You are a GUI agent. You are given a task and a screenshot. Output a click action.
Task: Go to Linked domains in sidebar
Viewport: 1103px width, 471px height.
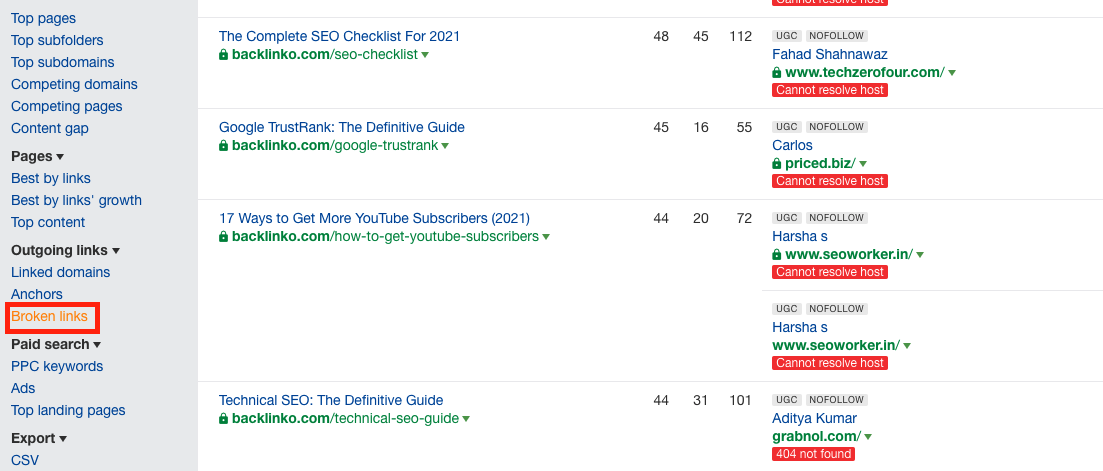pyautogui.click(x=60, y=272)
